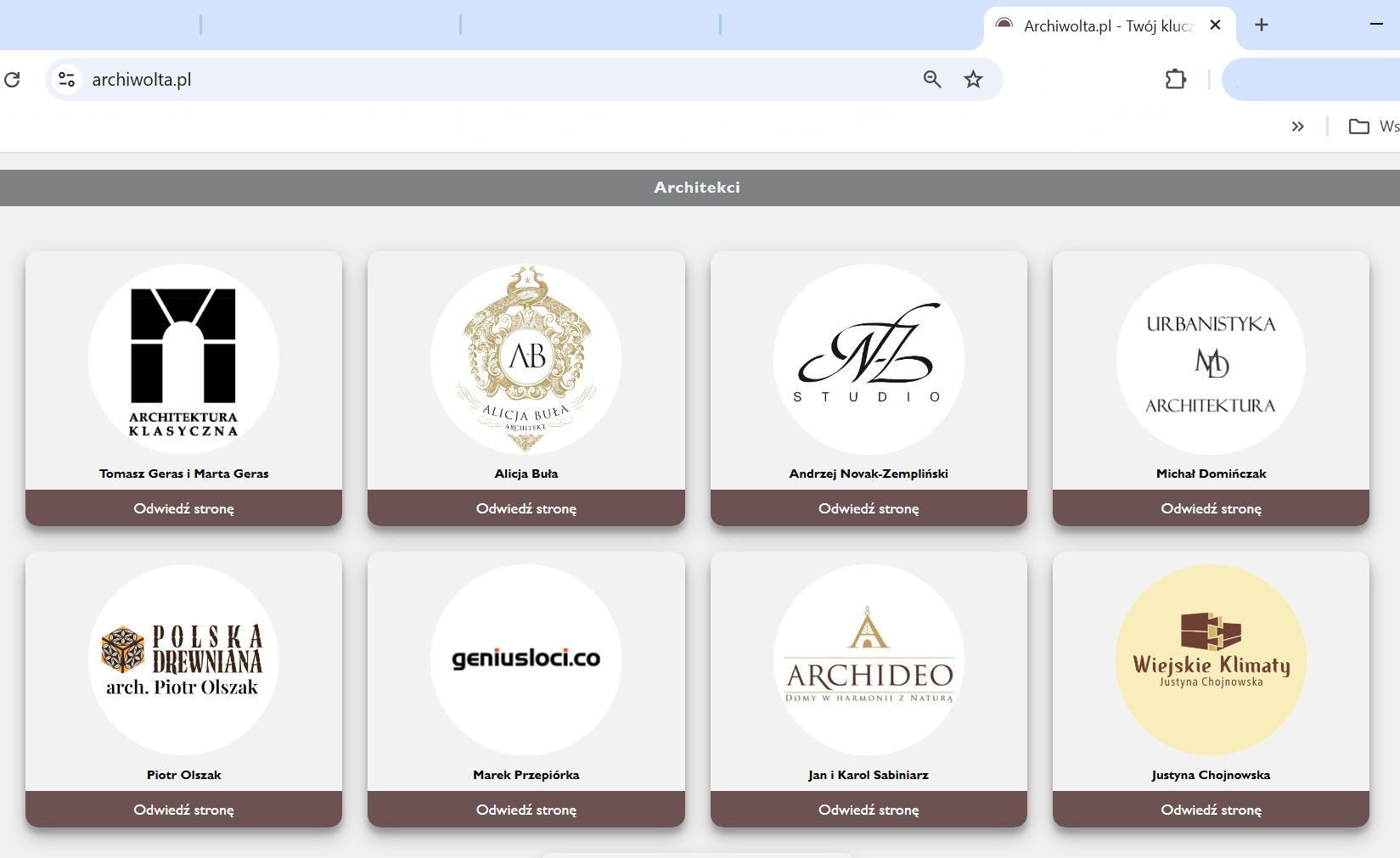The width and height of the screenshot is (1400, 858).
Task: Open the Extensions puzzle icon
Action: pos(1176,80)
